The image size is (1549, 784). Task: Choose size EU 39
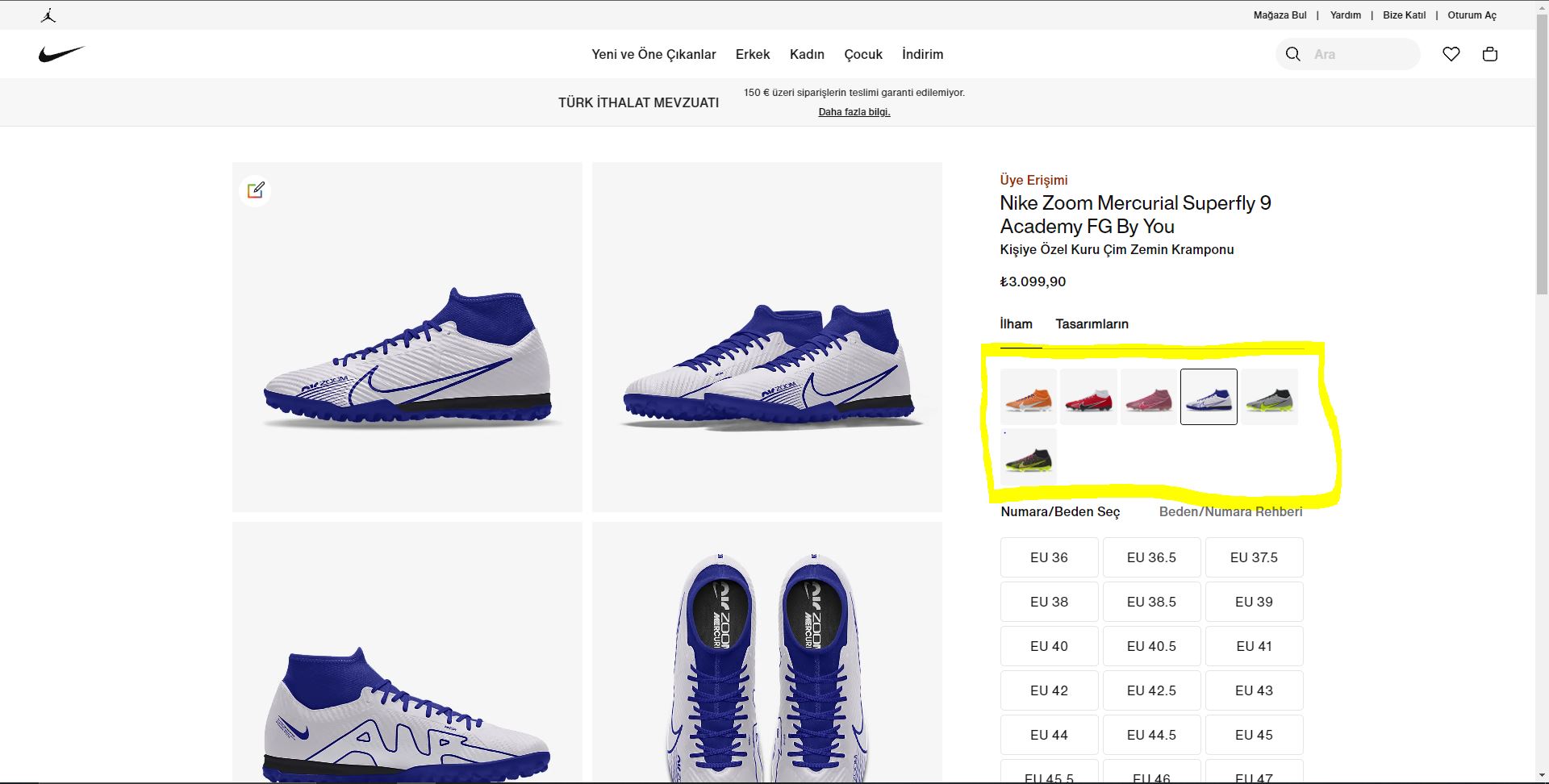click(x=1254, y=602)
